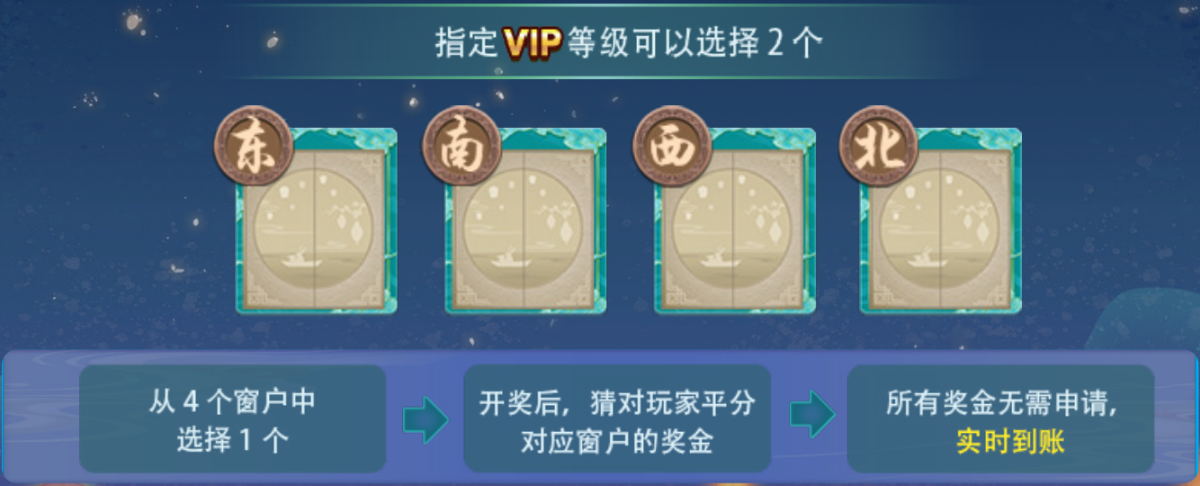This screenshot has height=486, width=1200.
Task: Click the 开奖后猜对玩家平分 step box
Action: pyautogui.click(x=617, y=418)
